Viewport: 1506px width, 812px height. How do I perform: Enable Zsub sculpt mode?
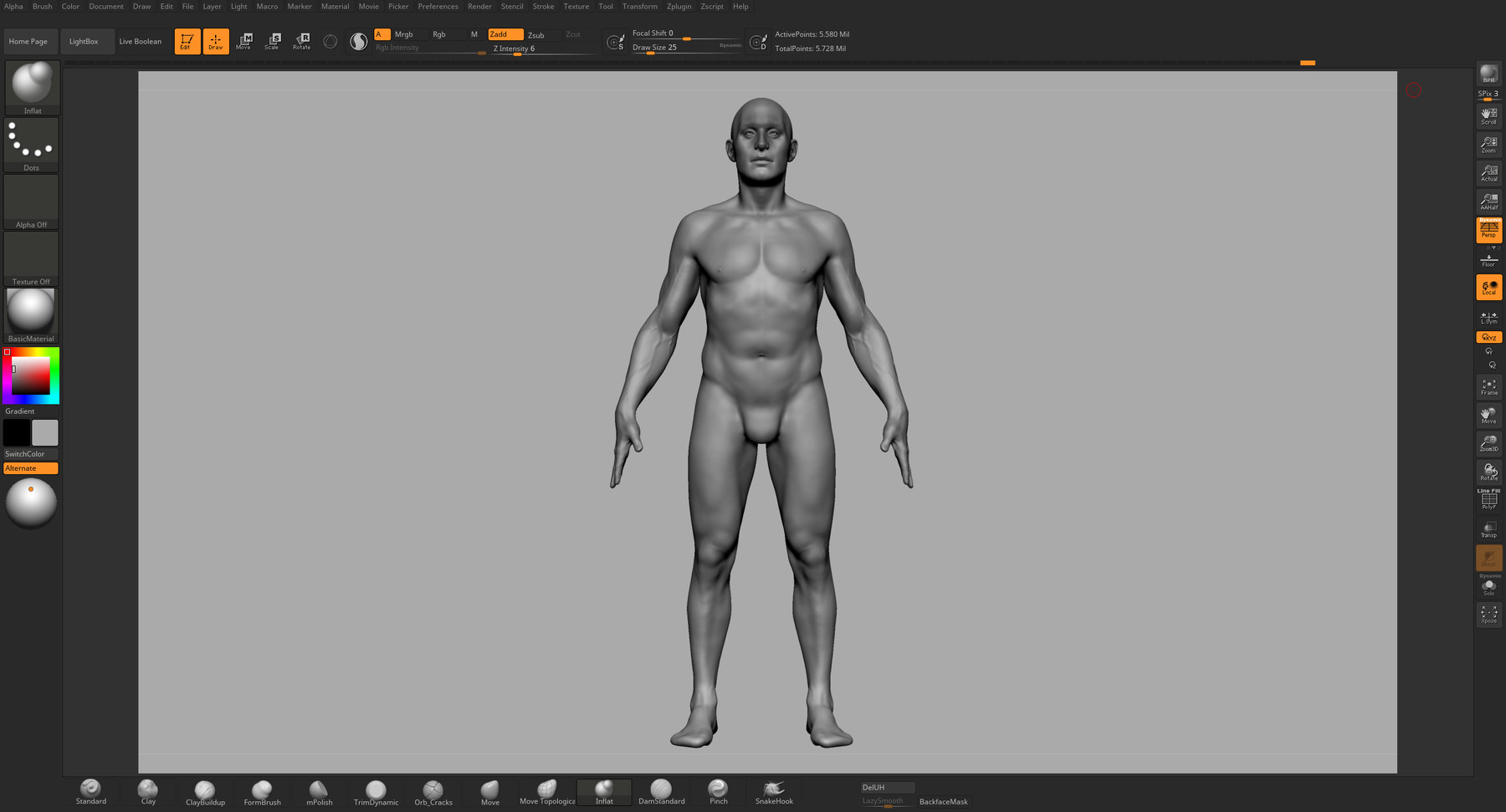tap(536, 35)
